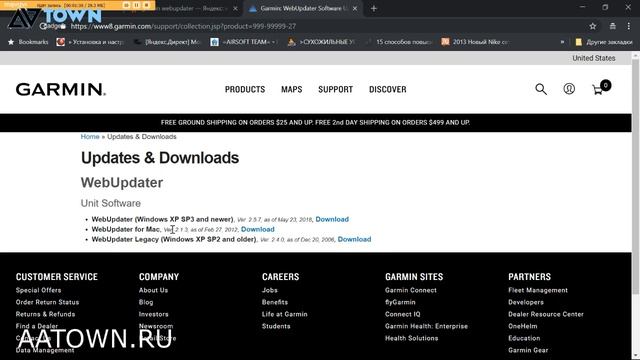Open the Garmin Health: Enterprise link
Viewport: 640px width, 360px height.
pos(426,326)
